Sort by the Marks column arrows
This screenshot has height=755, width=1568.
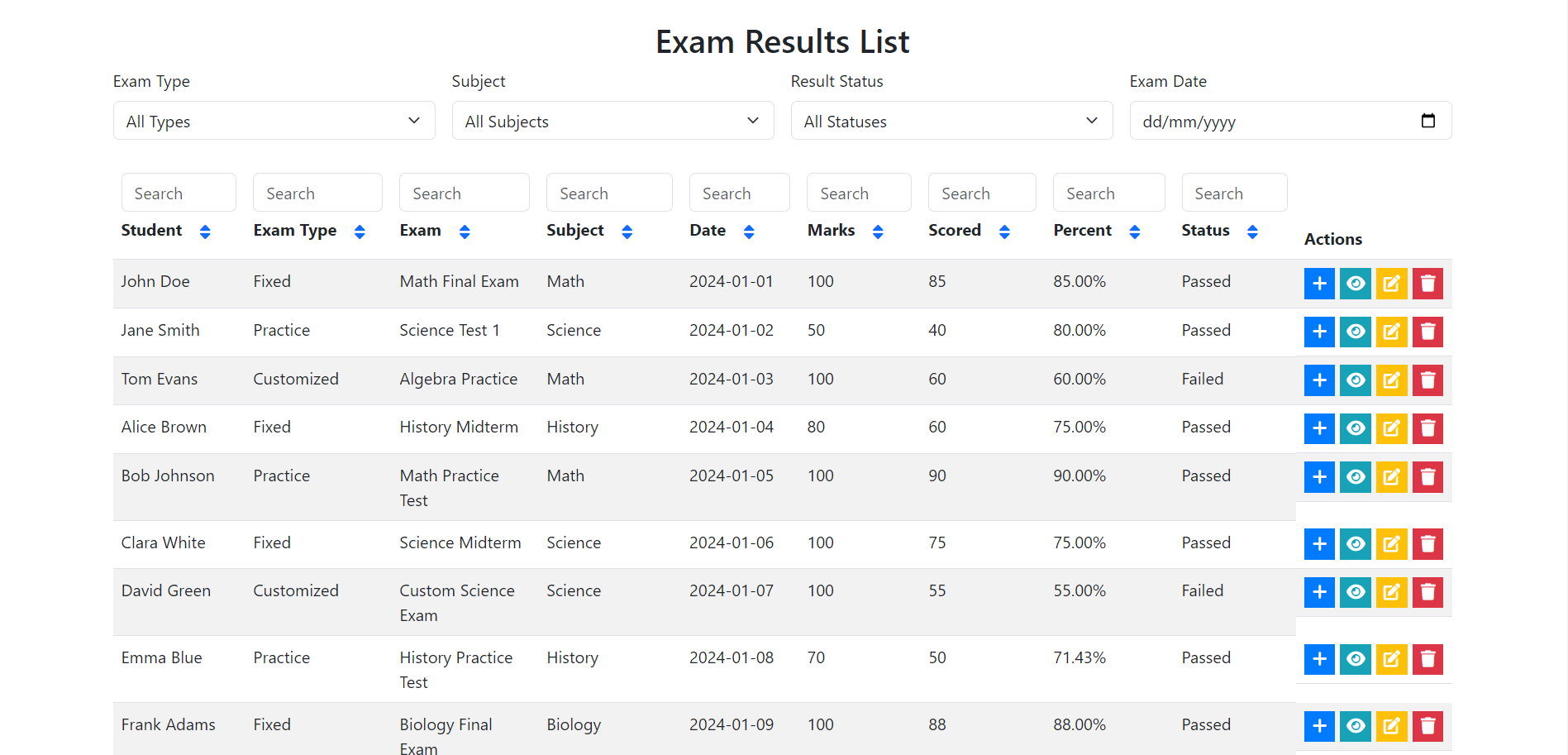click(x=878, y=232)
